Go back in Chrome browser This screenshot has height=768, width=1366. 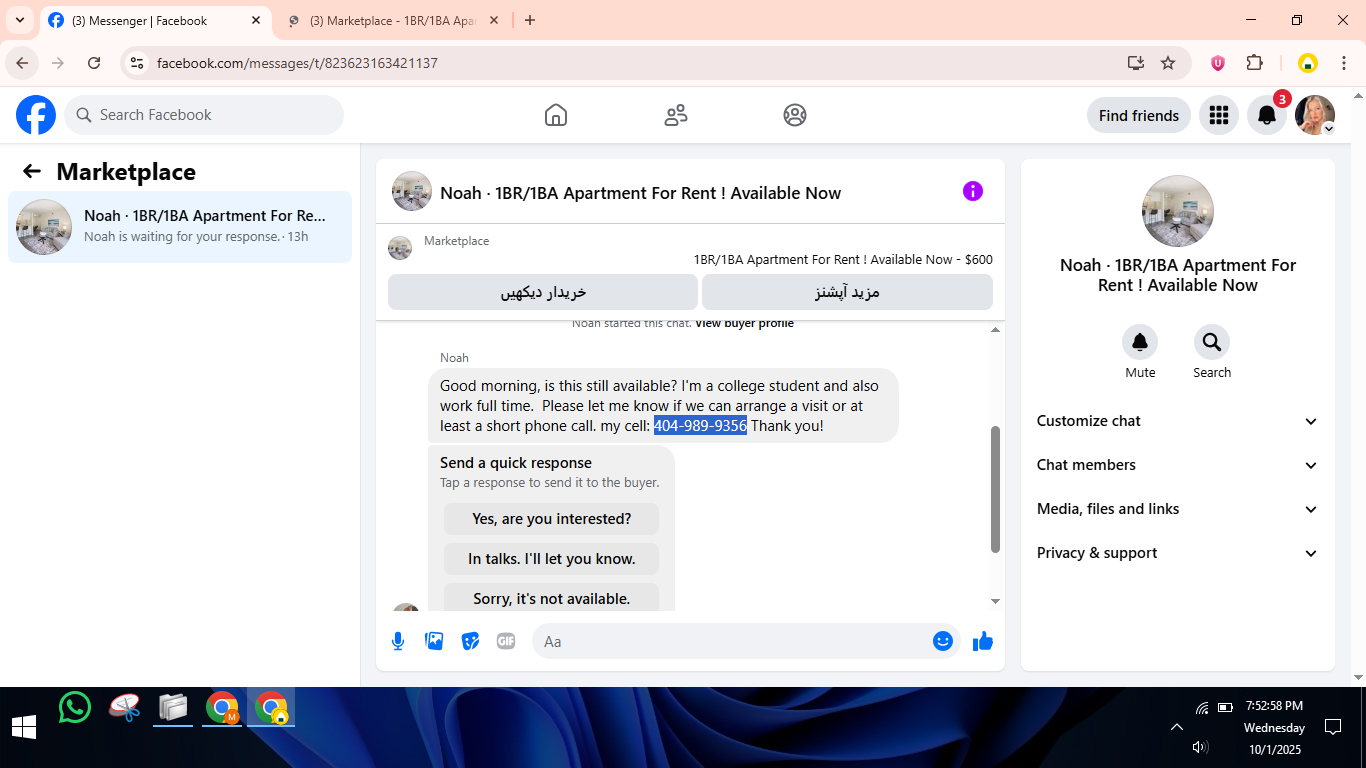click(x=22, y=63)
